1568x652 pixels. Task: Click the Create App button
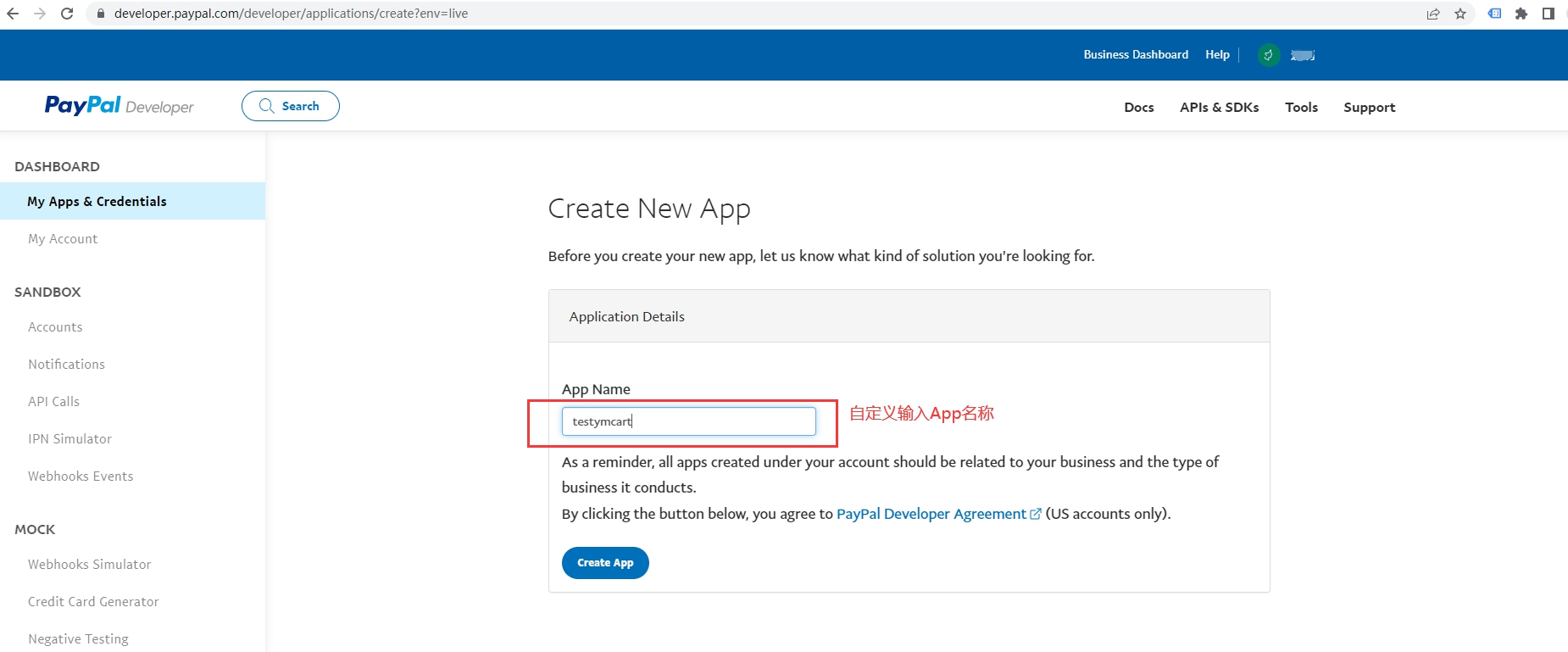click(x=605, y=563)
